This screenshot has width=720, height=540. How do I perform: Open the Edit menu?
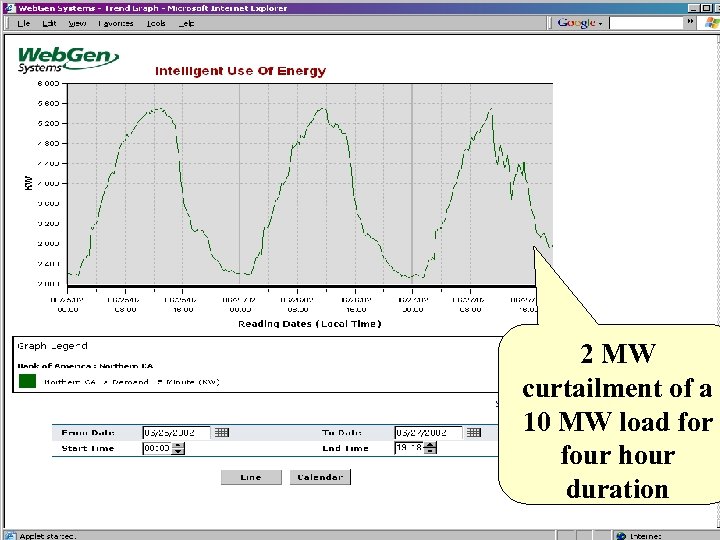click(x=49, y=23)
